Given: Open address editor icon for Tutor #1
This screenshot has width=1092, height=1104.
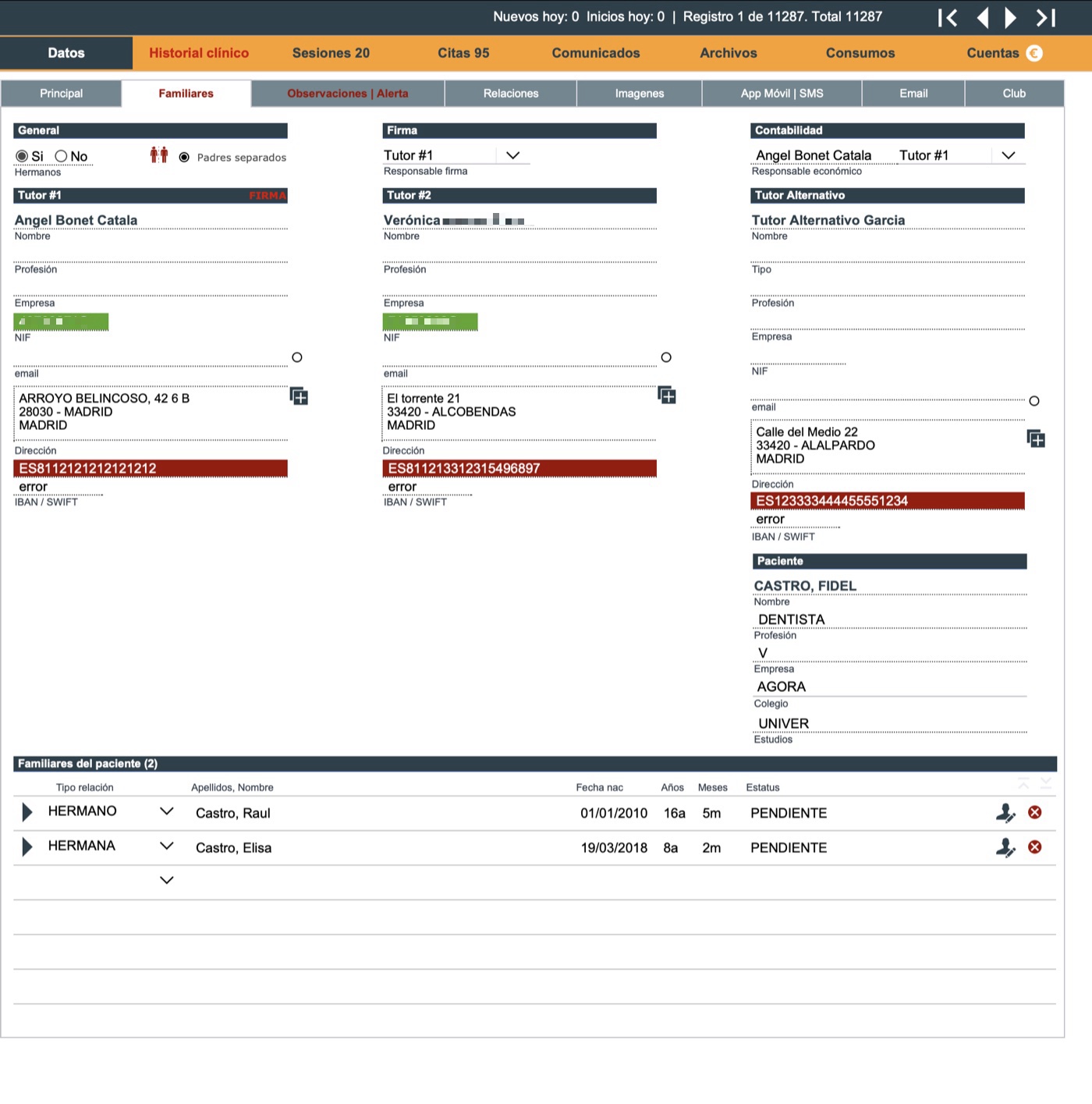Looking at the screenshot, I should pos(299,396).
